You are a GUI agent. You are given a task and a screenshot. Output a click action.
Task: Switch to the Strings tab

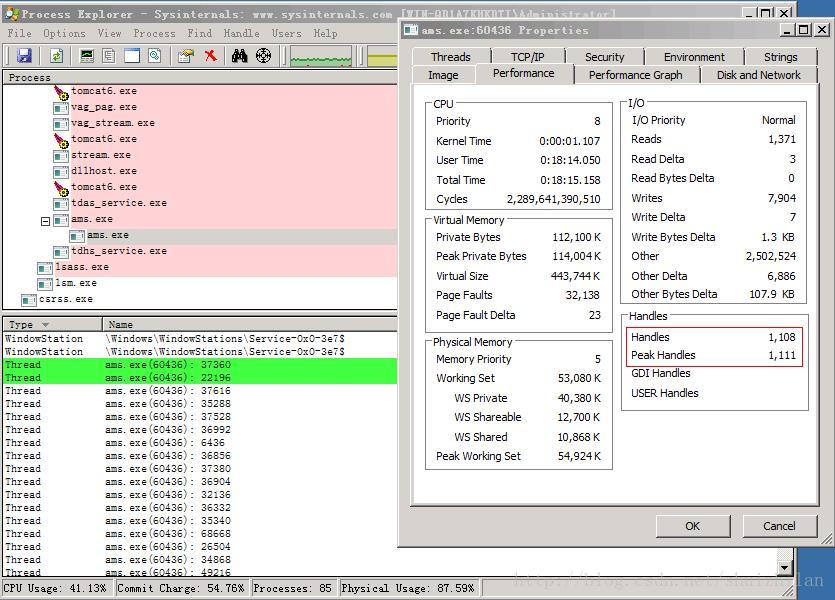pos(780,56)
